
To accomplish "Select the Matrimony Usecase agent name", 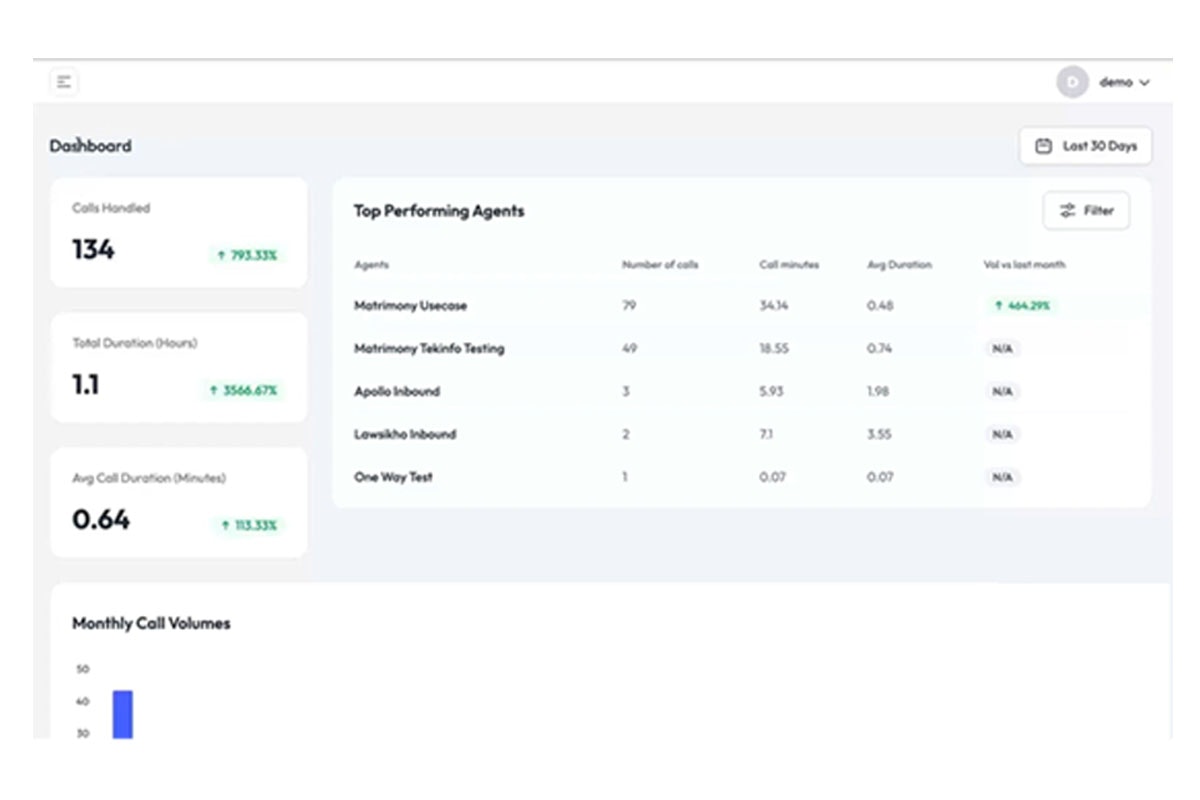I will coord(413,306).
